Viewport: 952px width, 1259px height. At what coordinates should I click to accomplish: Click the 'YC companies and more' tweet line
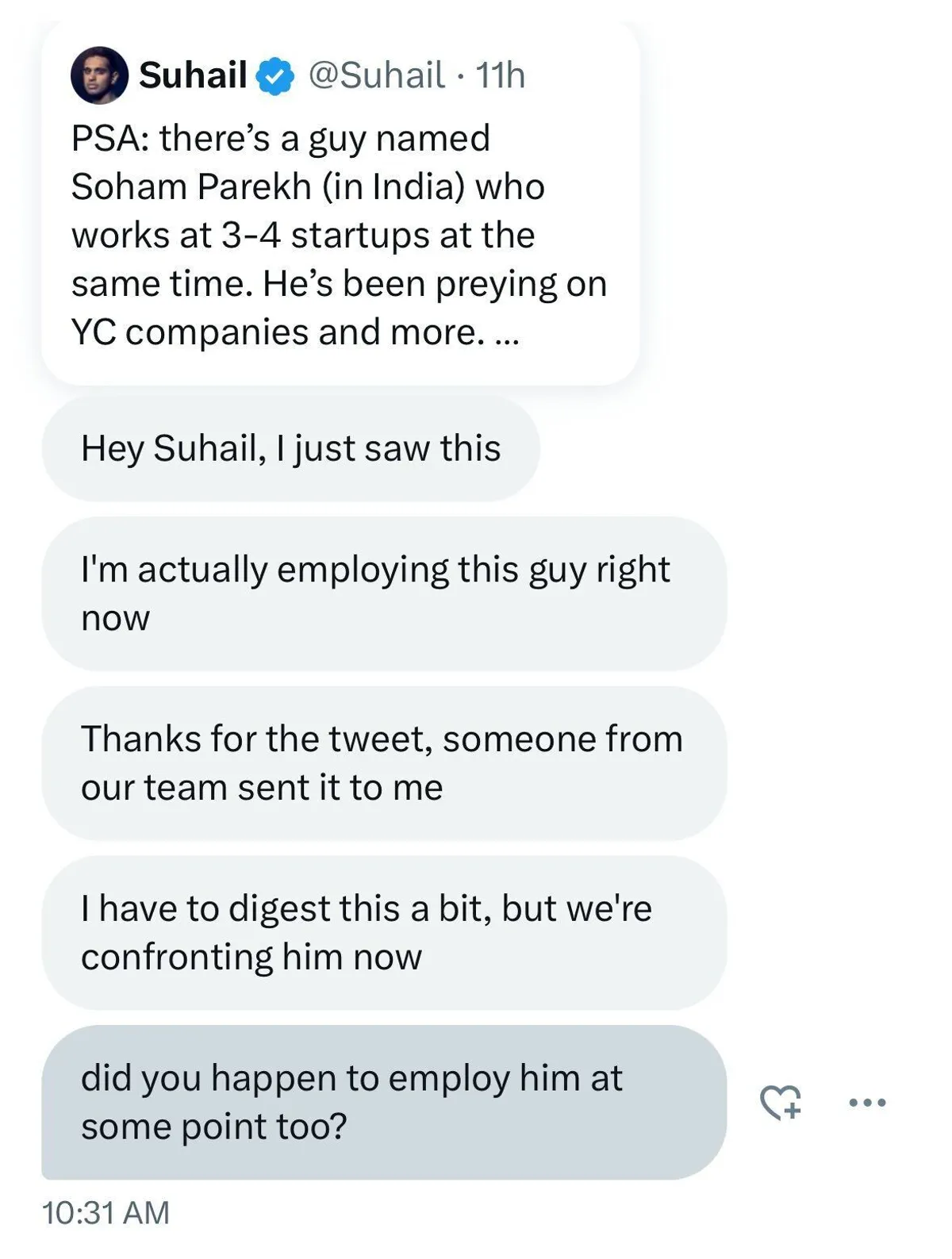coord(278,332)
